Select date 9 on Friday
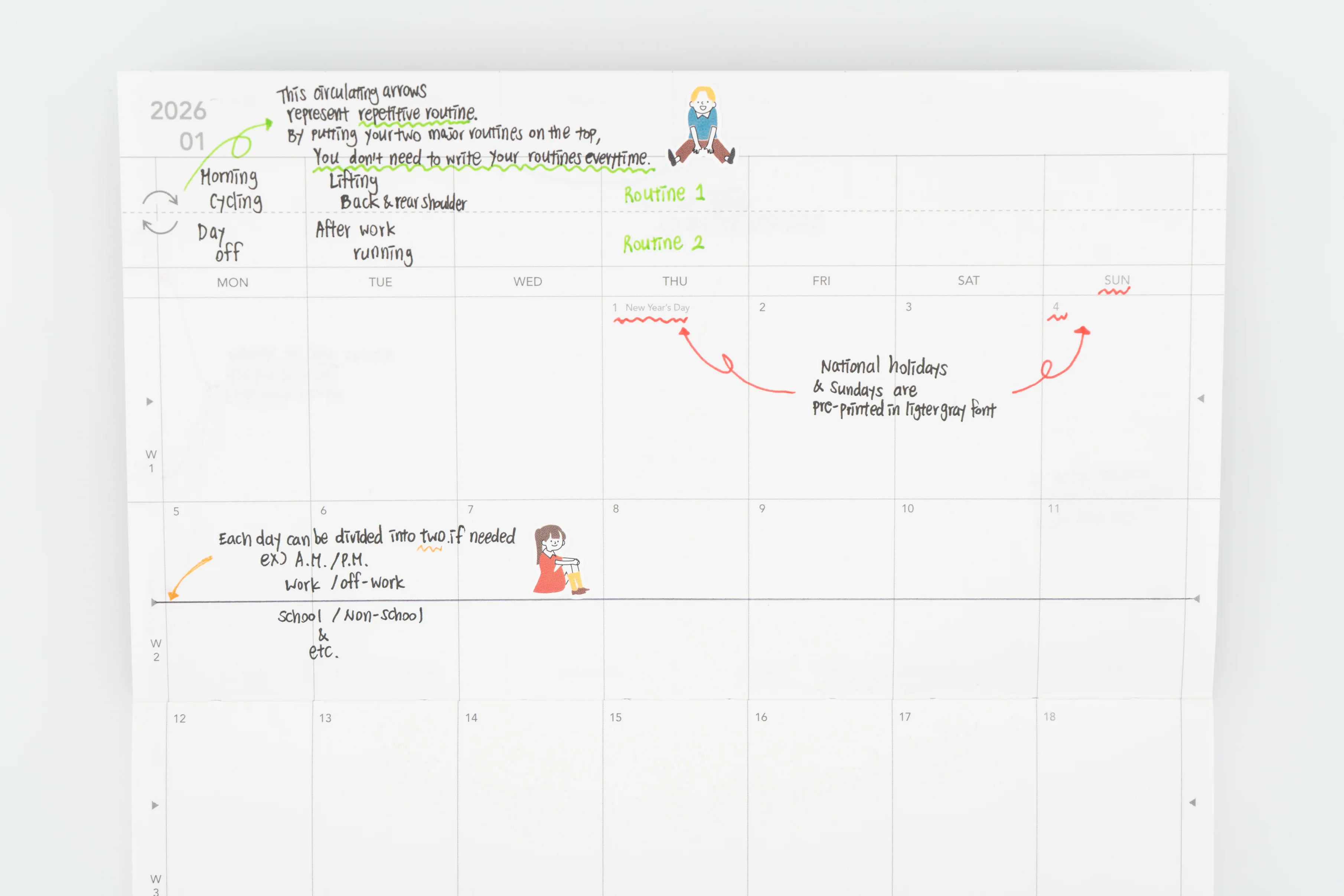 click(x=762, y=509)
